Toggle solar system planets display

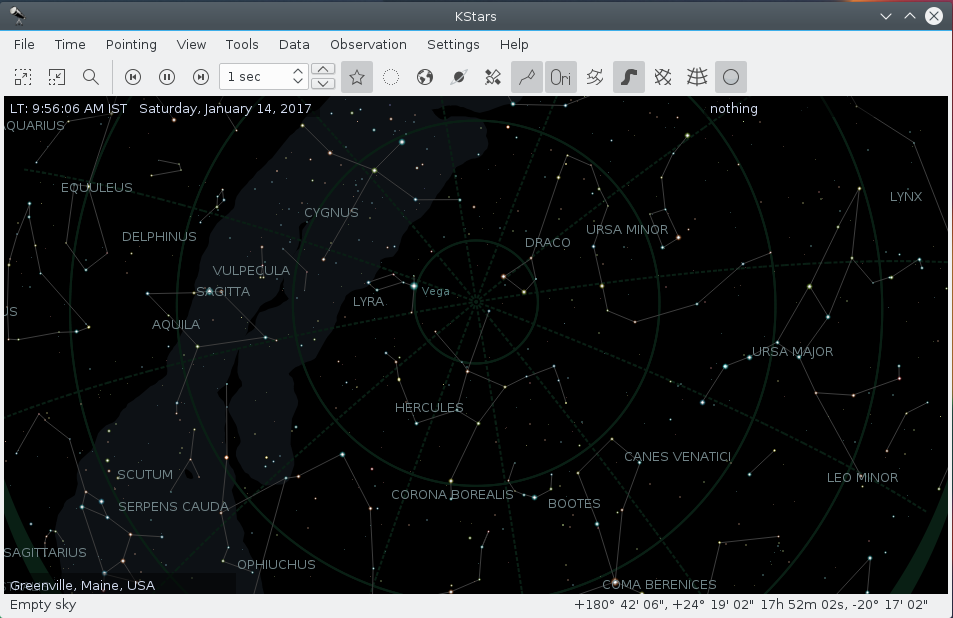425,77
